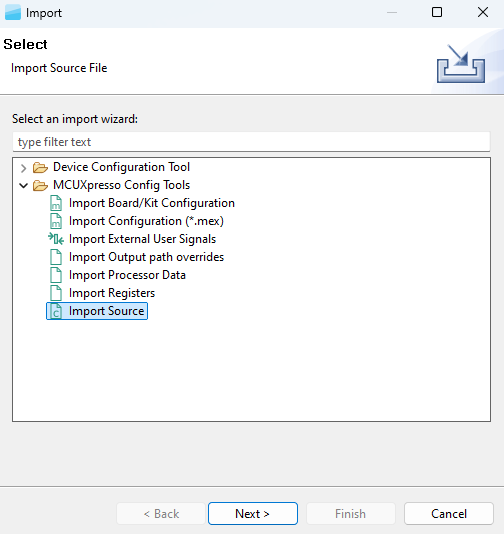This screenshot has height=534, width=504.
Task: Click the Device Configuration Tool folder icon
Action: [x=40, y=168]
